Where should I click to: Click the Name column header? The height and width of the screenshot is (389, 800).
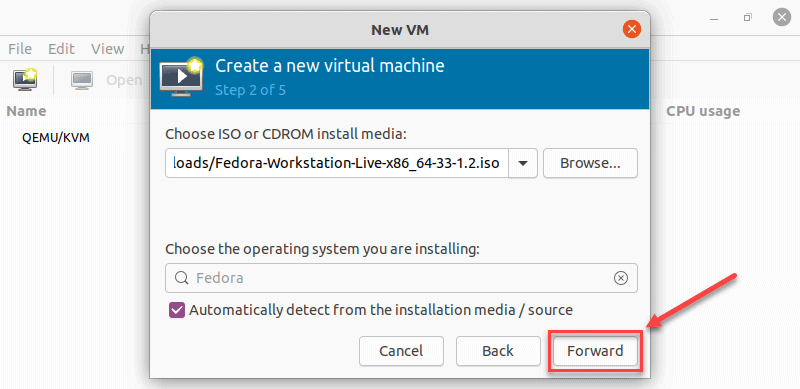[x=26, y=111]
